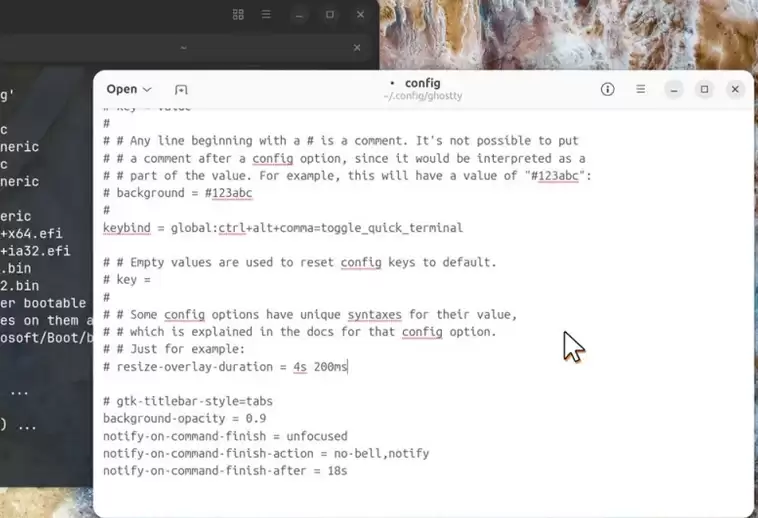Open terminal window hamburger menu
The image size is (758, 518).
pyautogui.click(x=266, y=14)
